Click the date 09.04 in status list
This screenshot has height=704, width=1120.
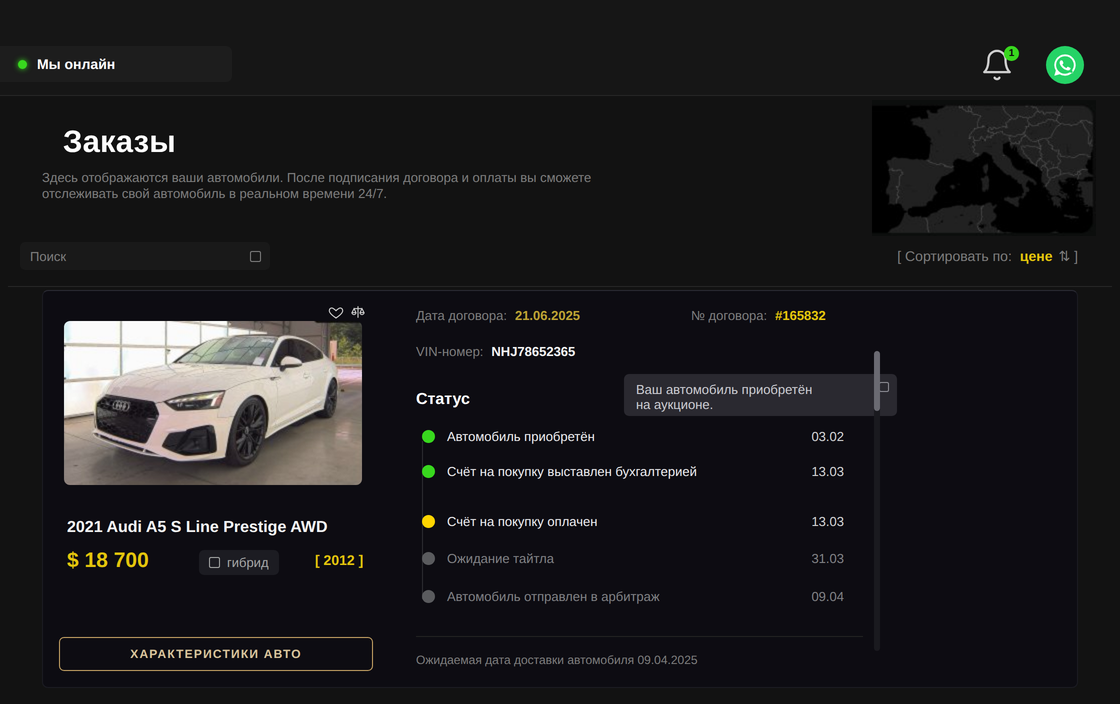point(827,596)
